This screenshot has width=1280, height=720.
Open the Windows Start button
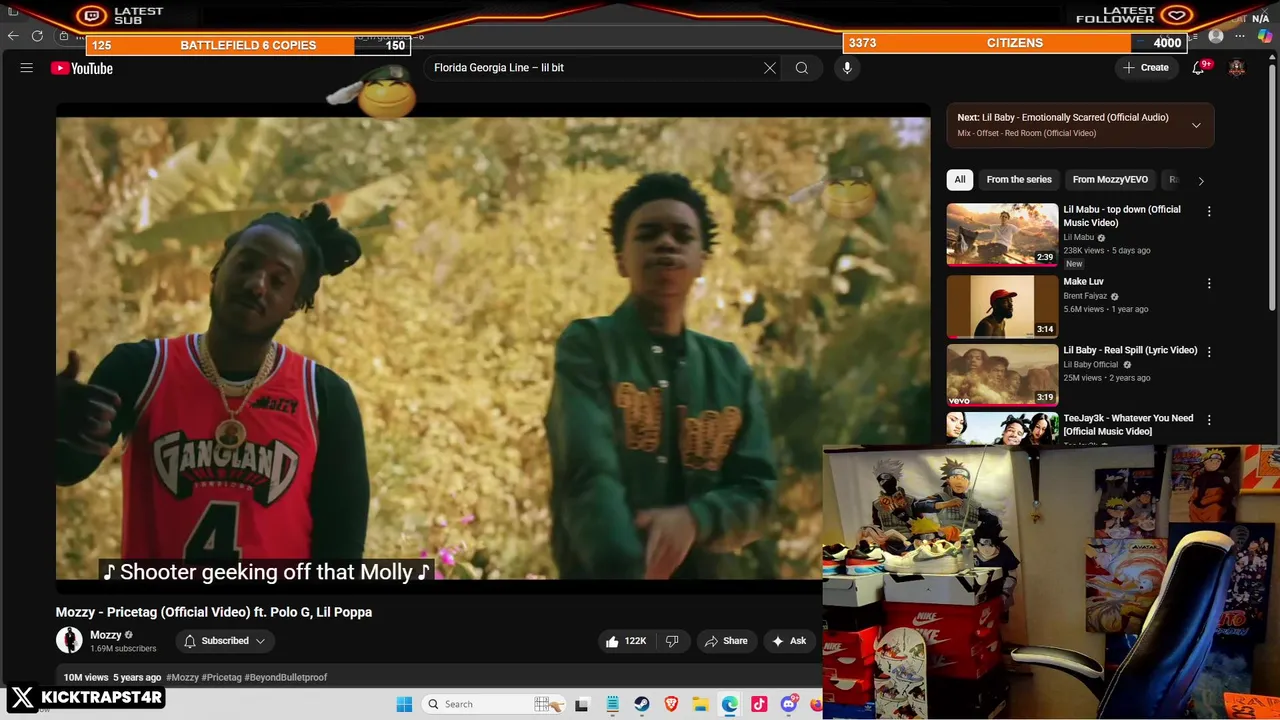404,704
